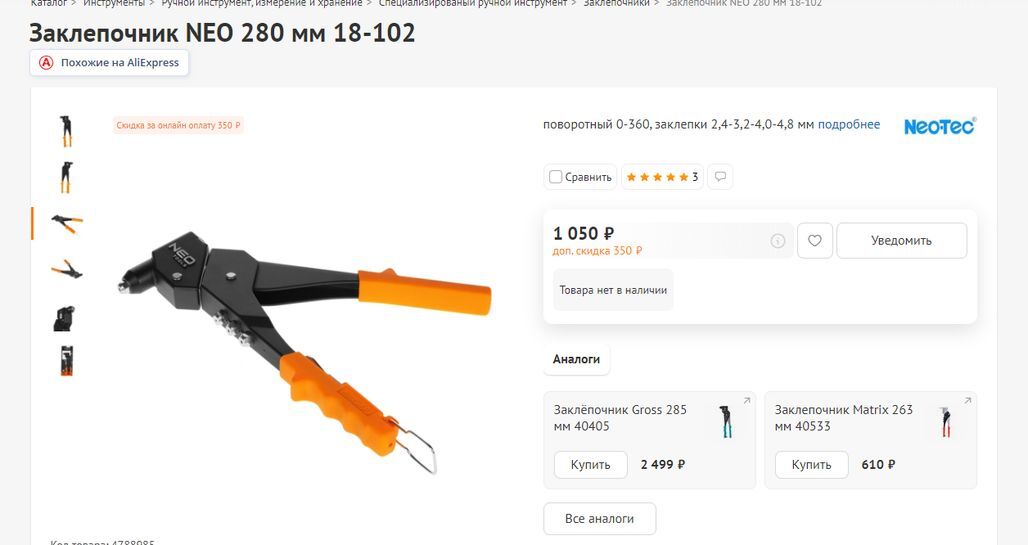Click Похожие на AliExpress button
The height and width of the screenshot is (545, 1028).
pos(109,63)
